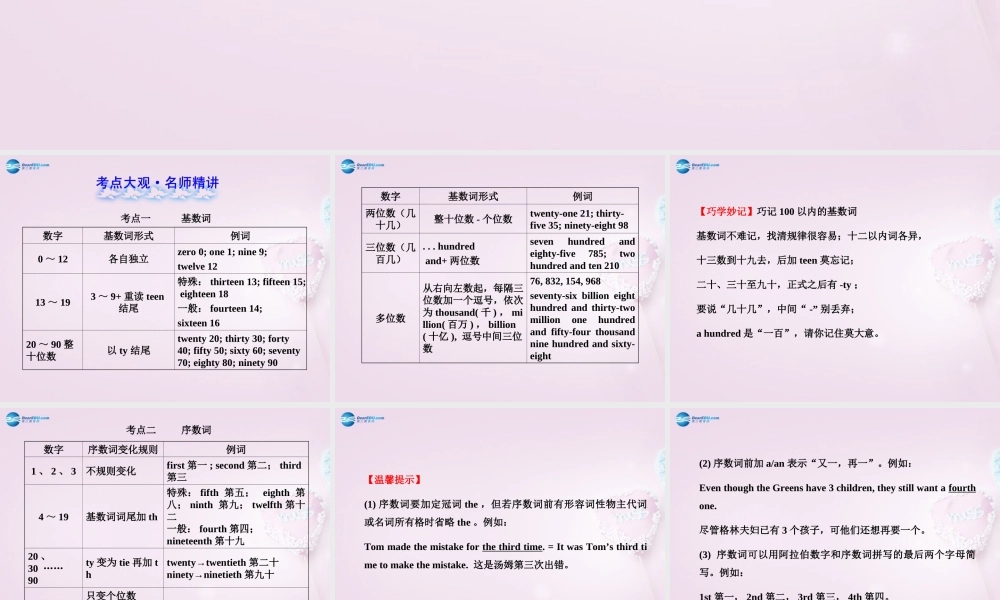Click the line 'a hundred 是 "一百"'

pyautogui.click(x=788, y=333)
